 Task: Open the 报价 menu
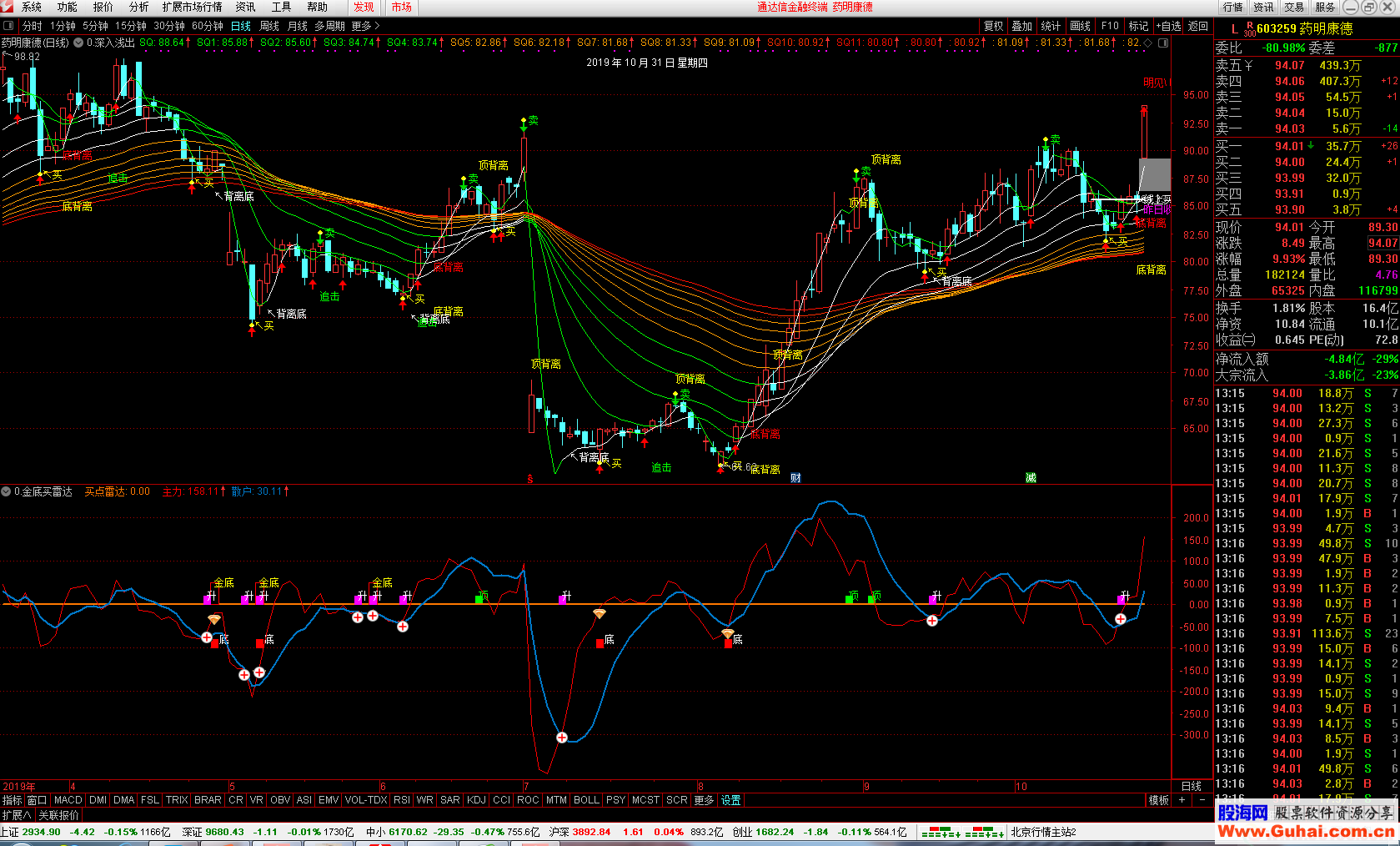(103, 7)
